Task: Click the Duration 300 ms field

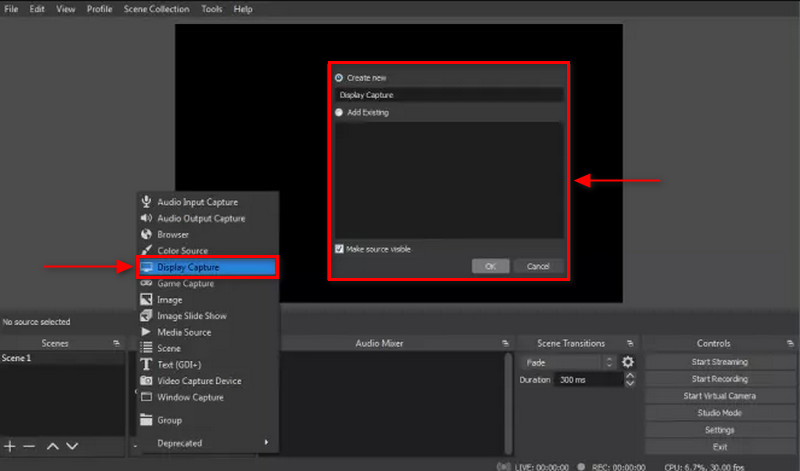Action: tap(588, 380)
